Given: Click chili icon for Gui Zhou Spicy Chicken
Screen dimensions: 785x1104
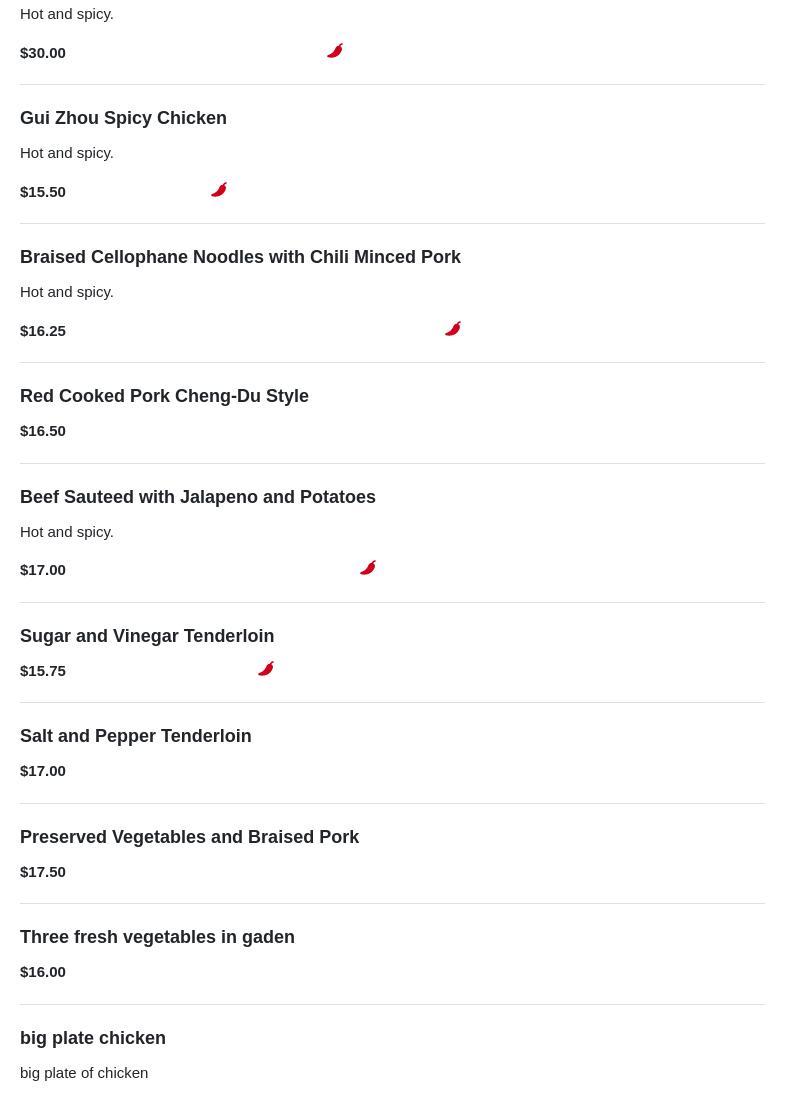Looking at the screenshot, I should pos(219,190).
